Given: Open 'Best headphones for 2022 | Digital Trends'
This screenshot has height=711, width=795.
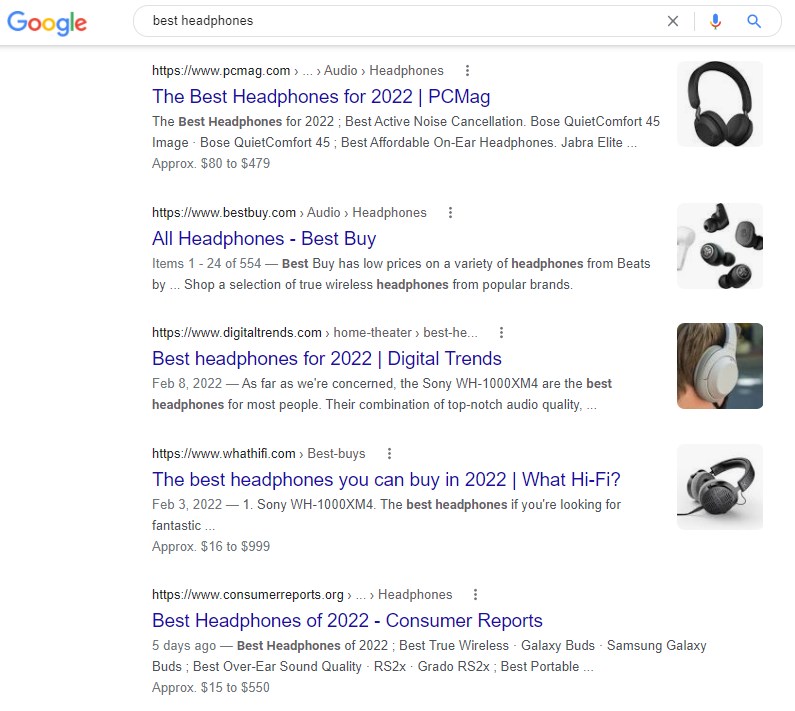Looking at the screenshot, I should pyautogui.click(x=327, y=359).
